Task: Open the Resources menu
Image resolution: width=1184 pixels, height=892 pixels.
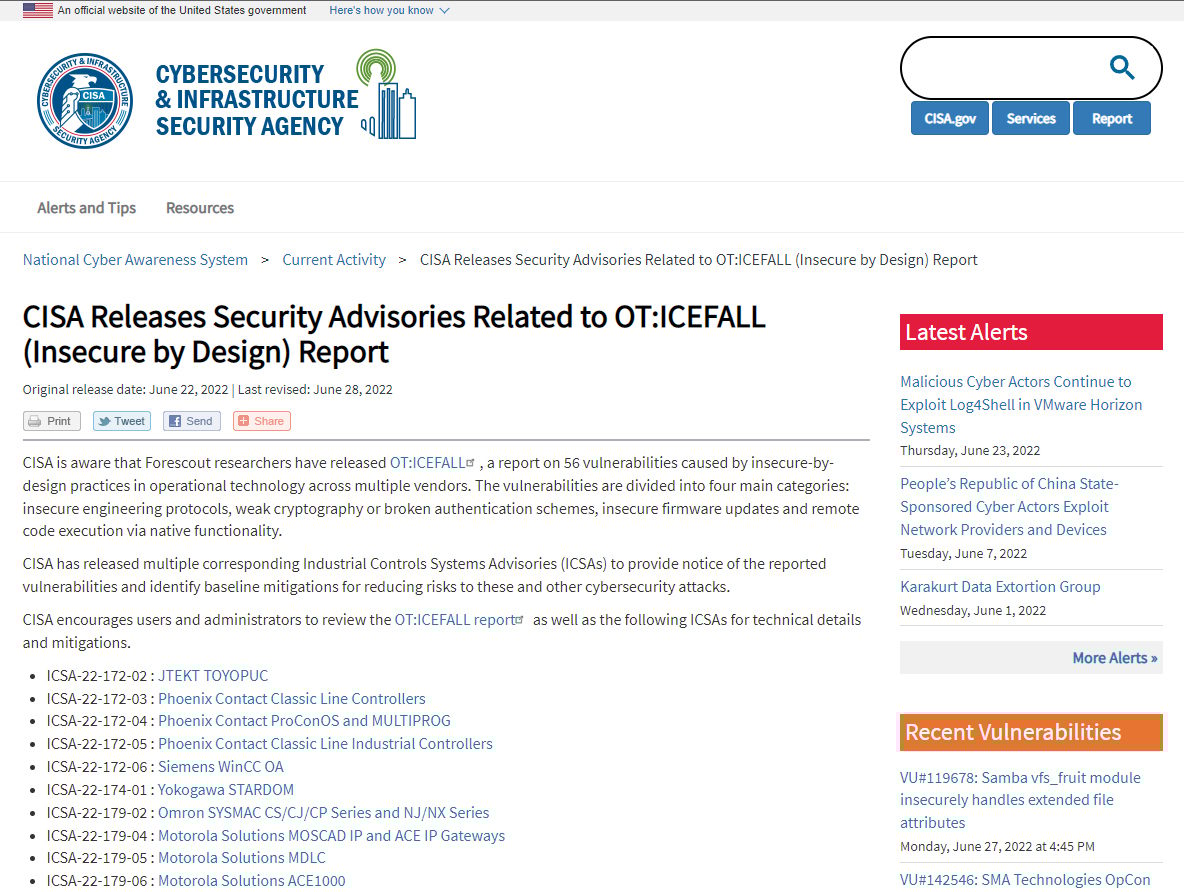Action: tap(200, 208)
